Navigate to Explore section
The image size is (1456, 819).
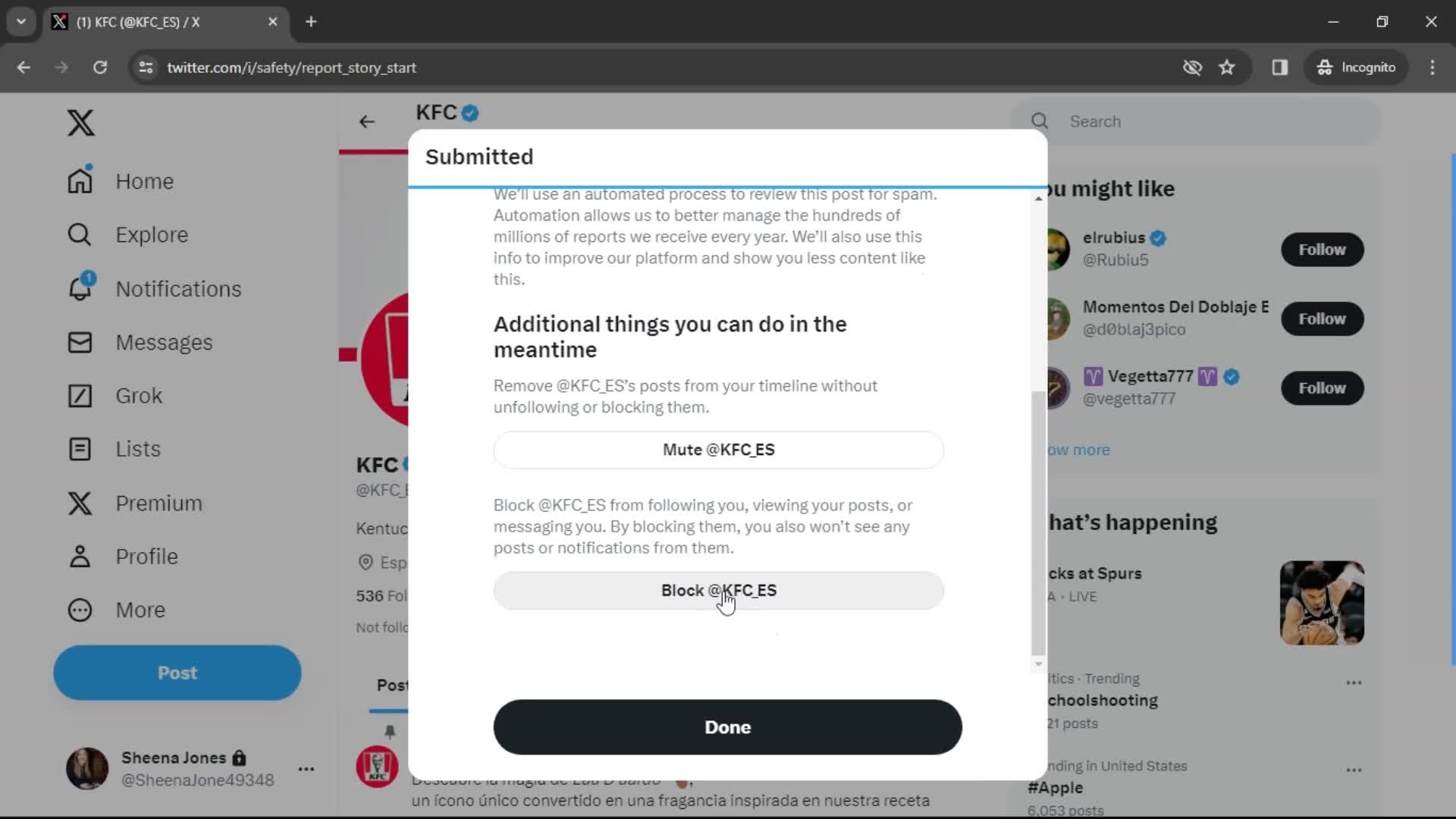click(150, 234)
